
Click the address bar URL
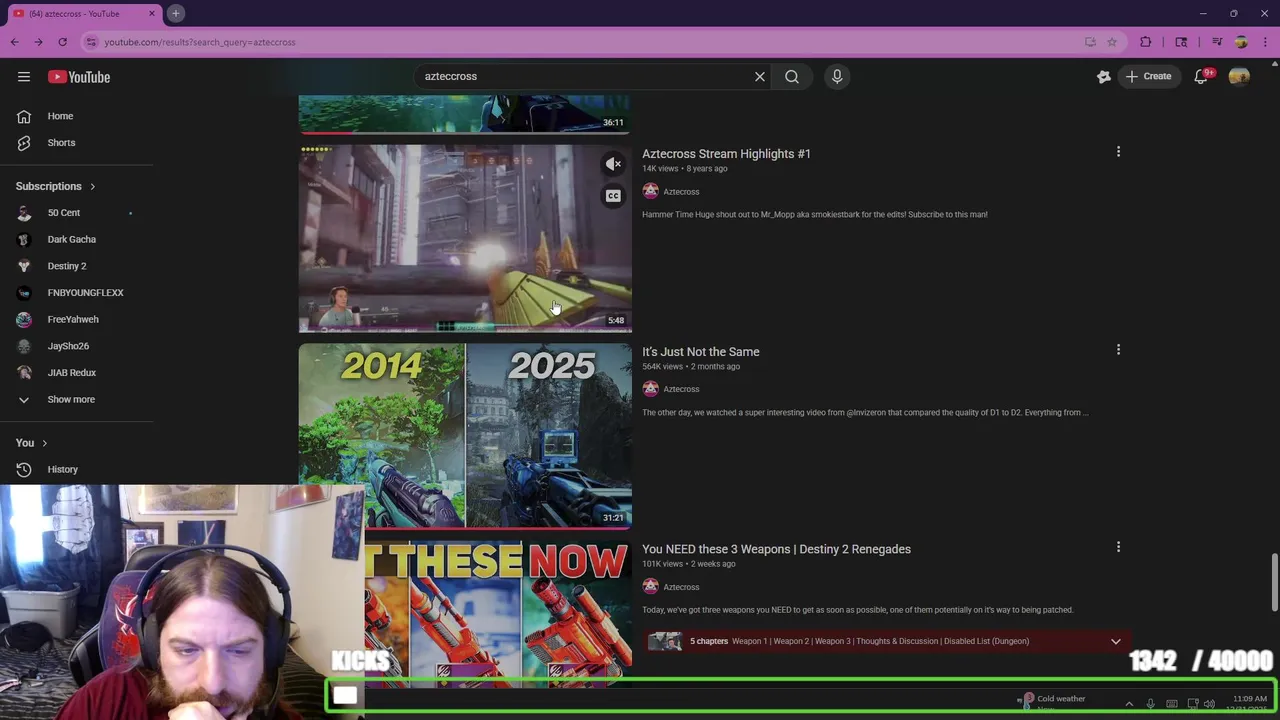[x=200, y=42]
